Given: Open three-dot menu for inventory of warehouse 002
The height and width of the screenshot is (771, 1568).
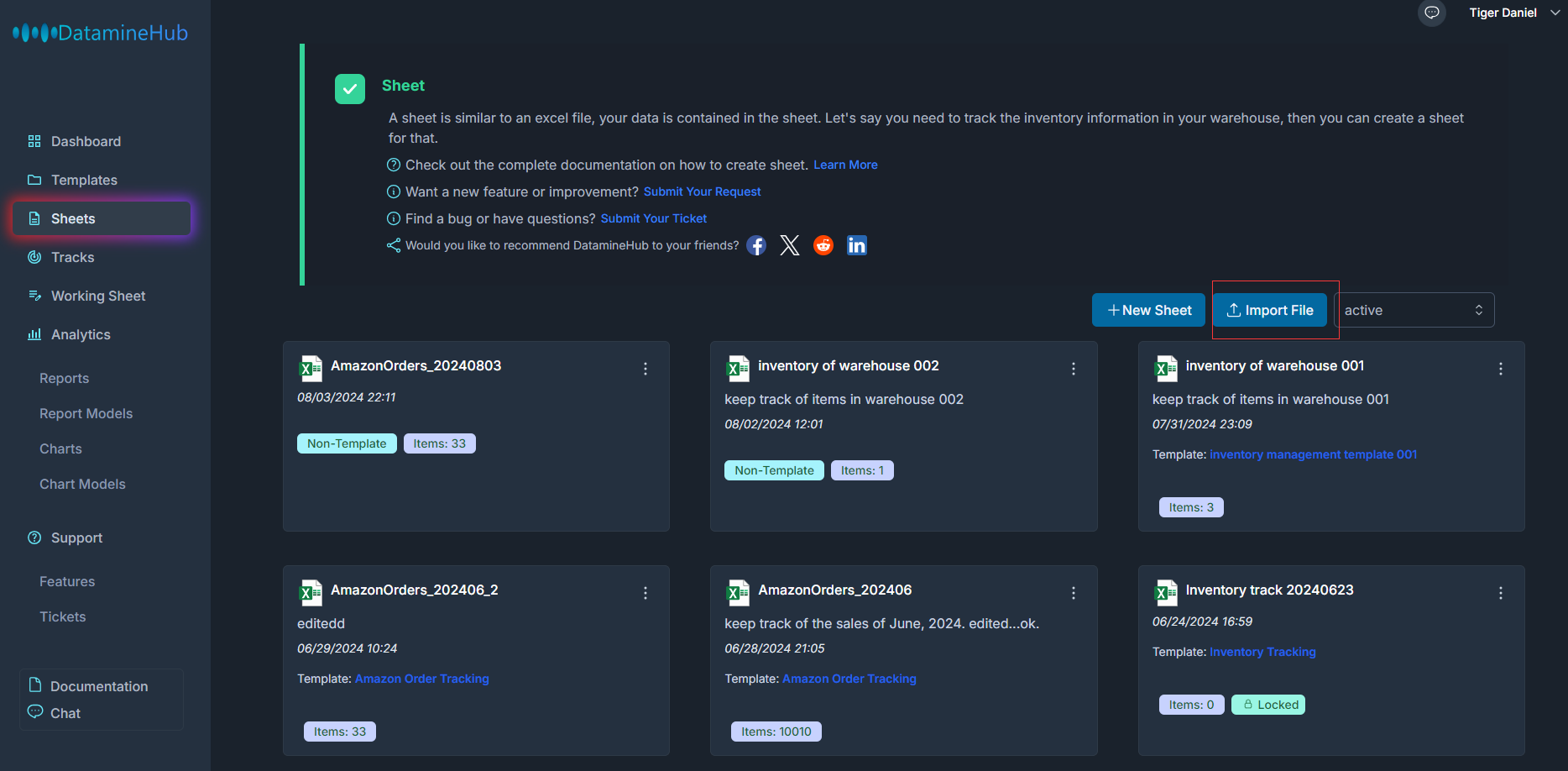Looking at the screenshot, I should pyautogui.click(x=1074, y=369).
